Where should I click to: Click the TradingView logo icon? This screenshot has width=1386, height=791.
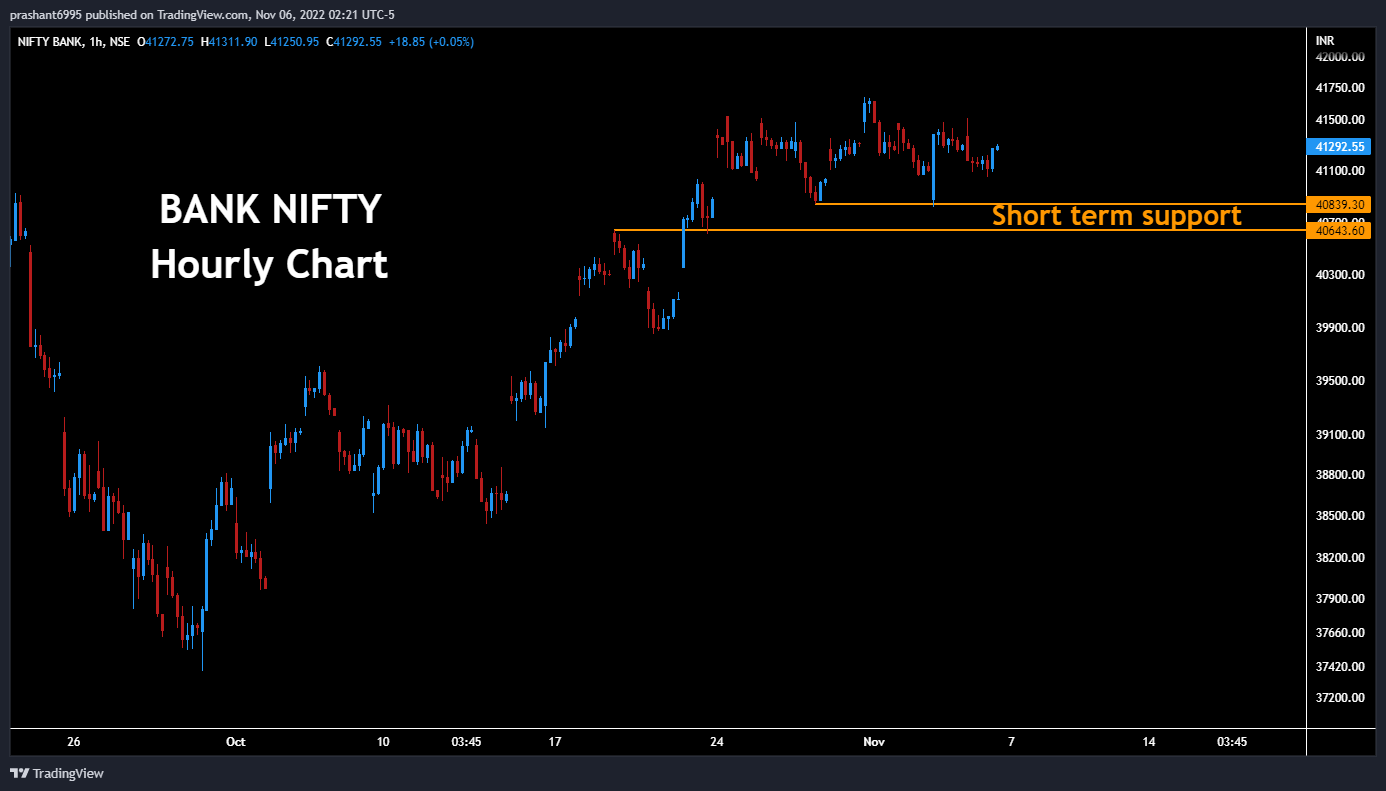(19, 773)
